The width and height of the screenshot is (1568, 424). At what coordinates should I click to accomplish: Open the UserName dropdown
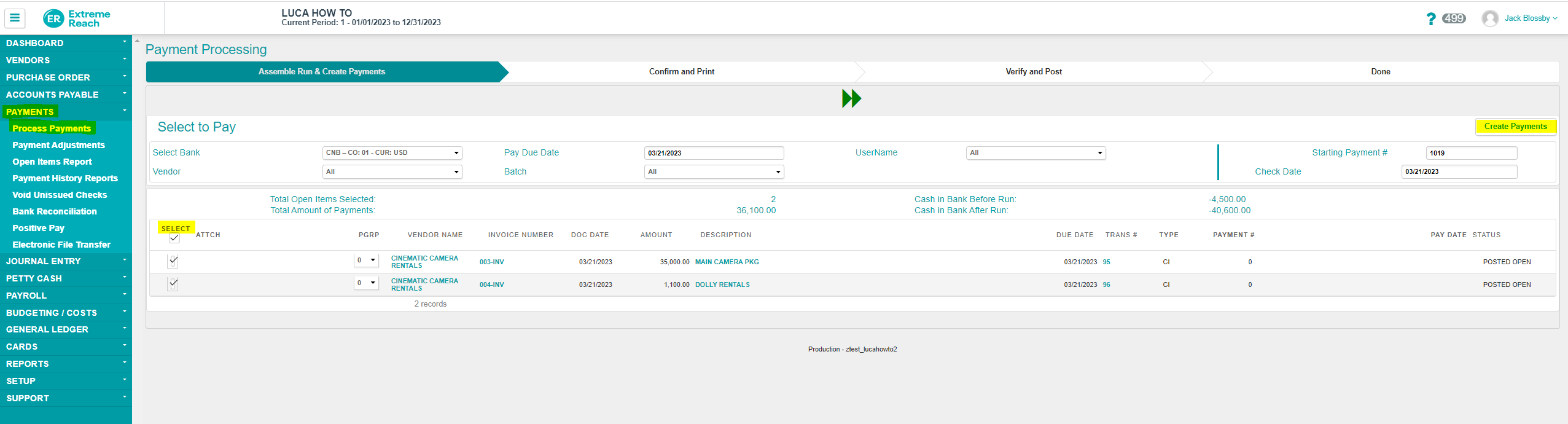tap(1036, 153)
